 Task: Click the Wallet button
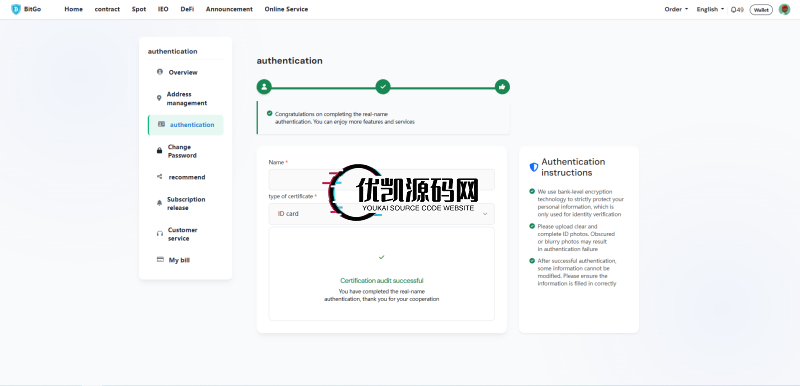[761, 10]
